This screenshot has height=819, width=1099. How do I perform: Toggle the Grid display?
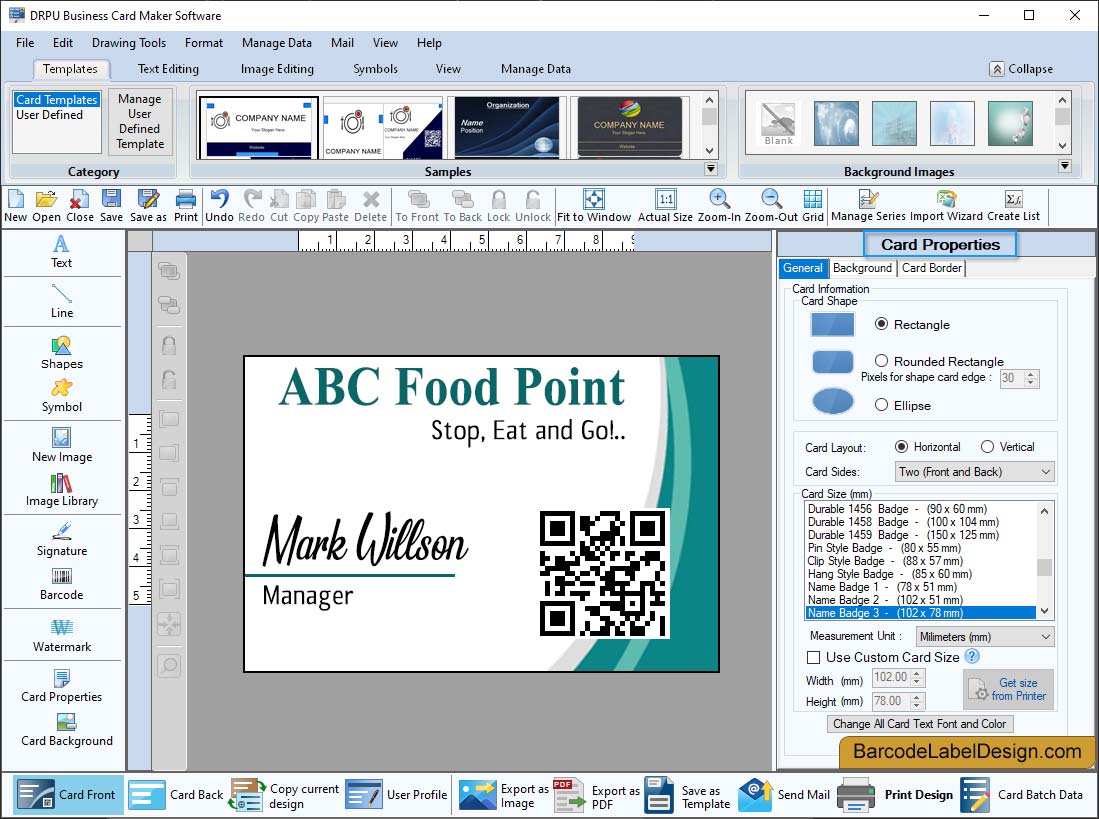pyautogui.click(x=813, y=207)
